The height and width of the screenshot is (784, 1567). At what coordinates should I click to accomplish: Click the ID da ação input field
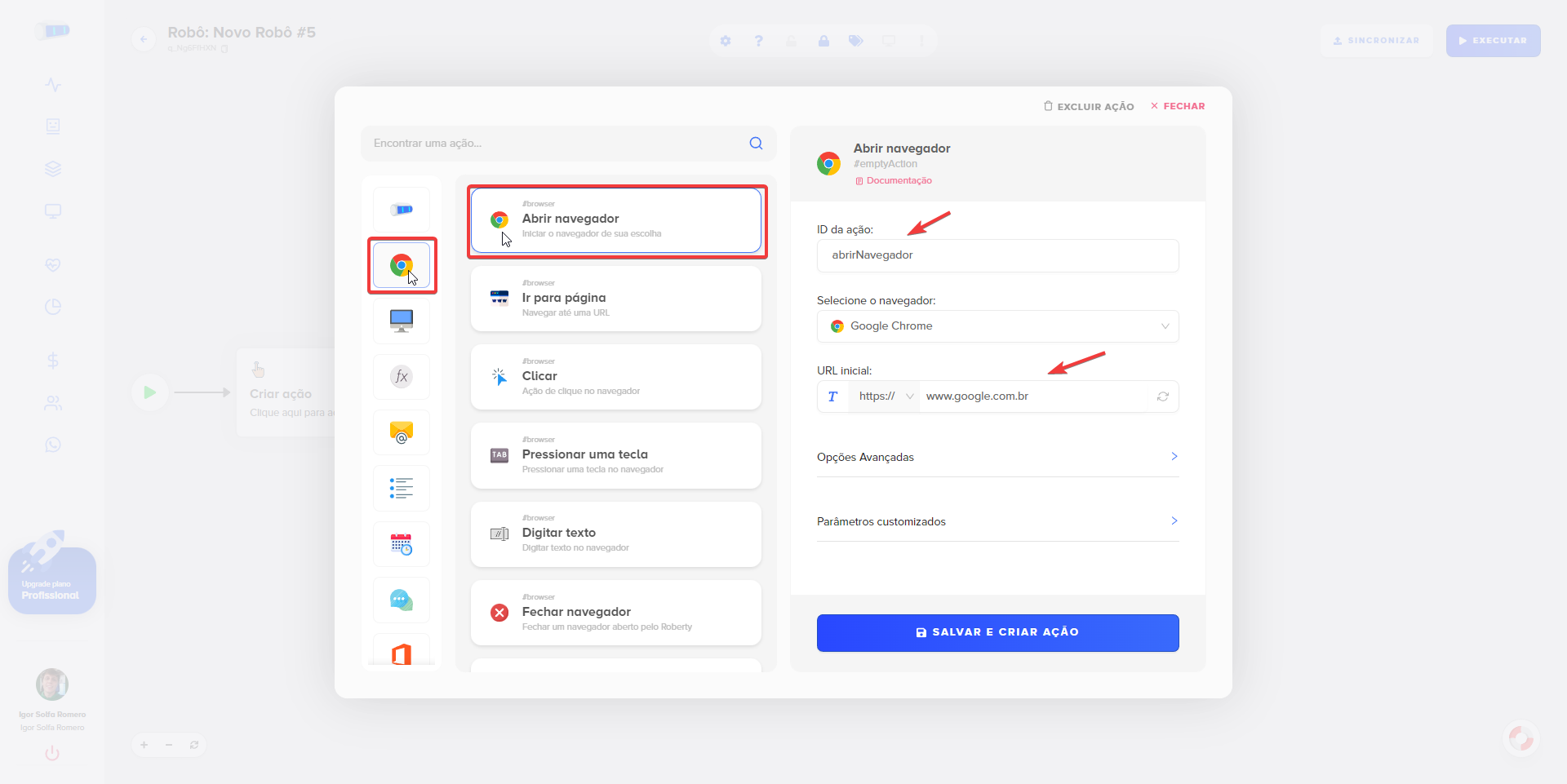pyautogui.click(x=997, y=255)
